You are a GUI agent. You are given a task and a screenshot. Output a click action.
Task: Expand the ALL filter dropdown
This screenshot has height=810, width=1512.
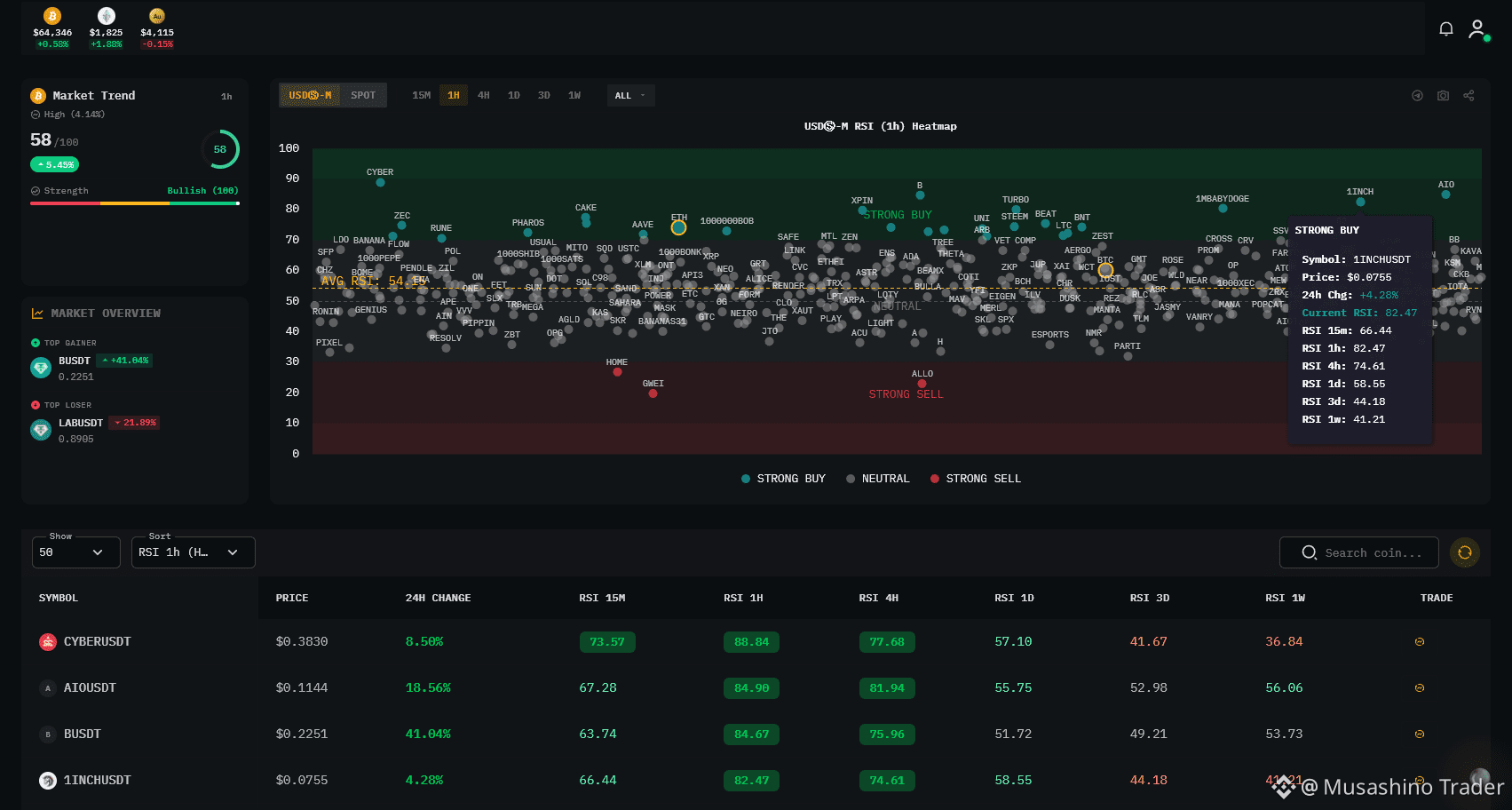[x=630, y=95]
